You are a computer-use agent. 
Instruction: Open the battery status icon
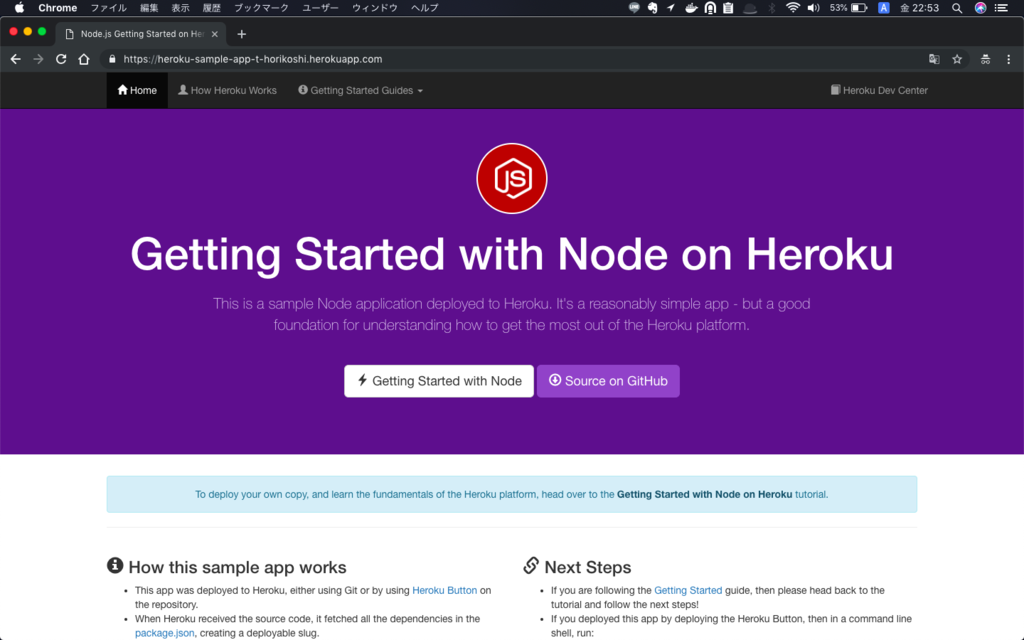pyautogui.click(x=859, y=8)
